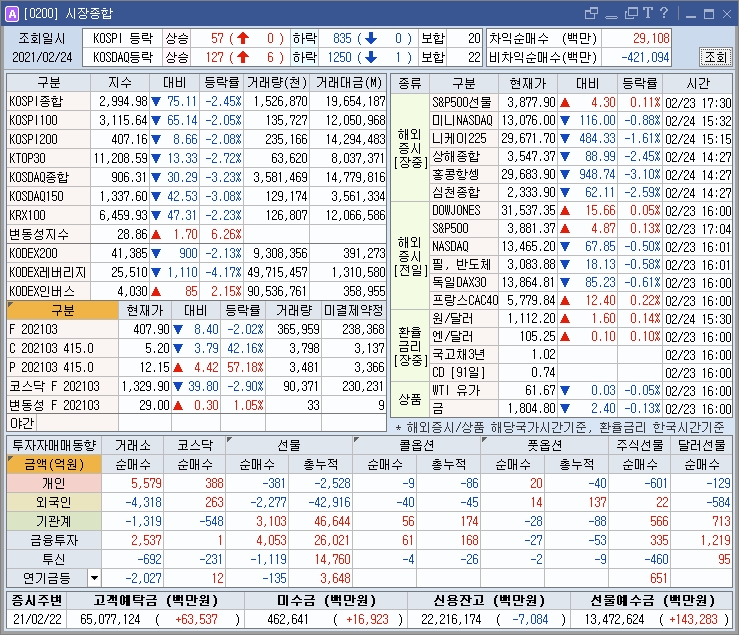Viewport: 739px width, 635px height.
Task: Click the underscore shrink icon in title bar
Action: coord(611,17)
